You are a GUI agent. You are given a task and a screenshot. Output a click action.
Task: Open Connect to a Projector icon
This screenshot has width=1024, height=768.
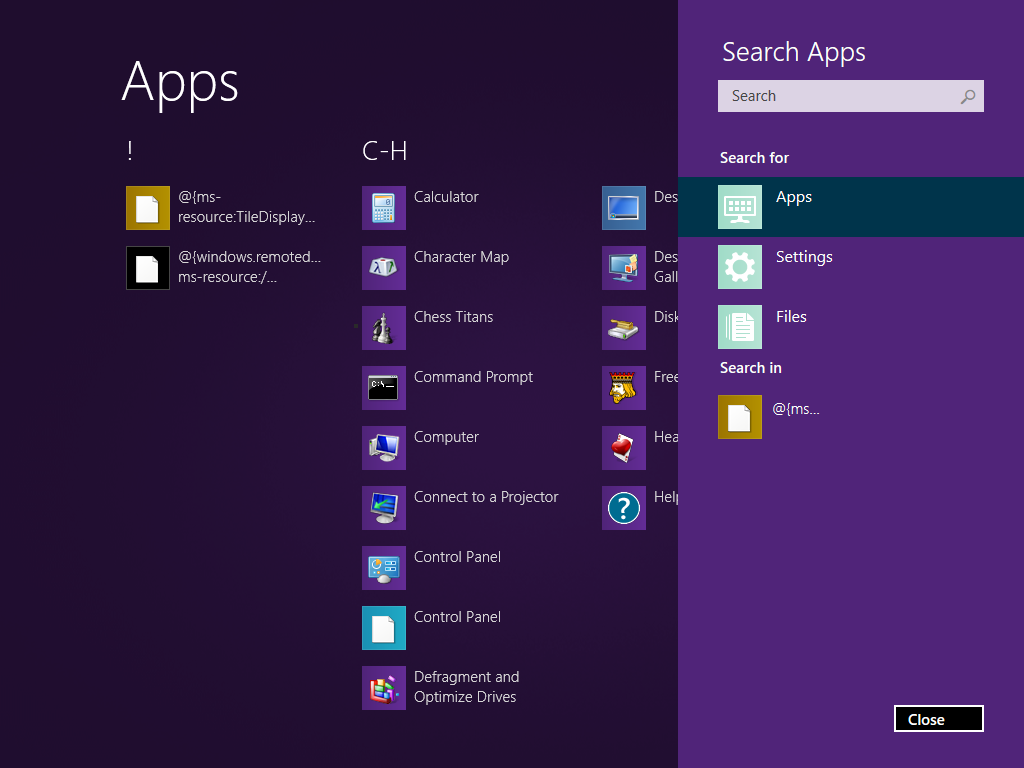coord(383,508)
